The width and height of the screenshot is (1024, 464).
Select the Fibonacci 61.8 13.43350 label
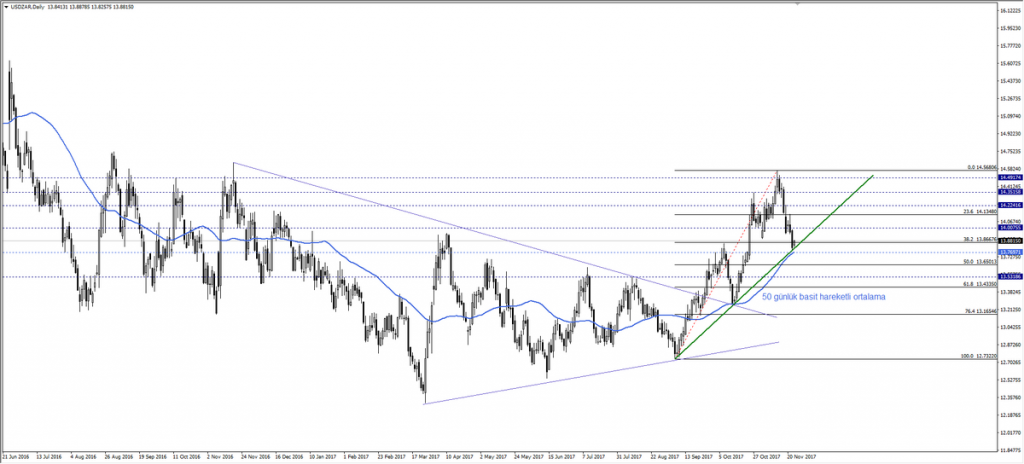982,284
